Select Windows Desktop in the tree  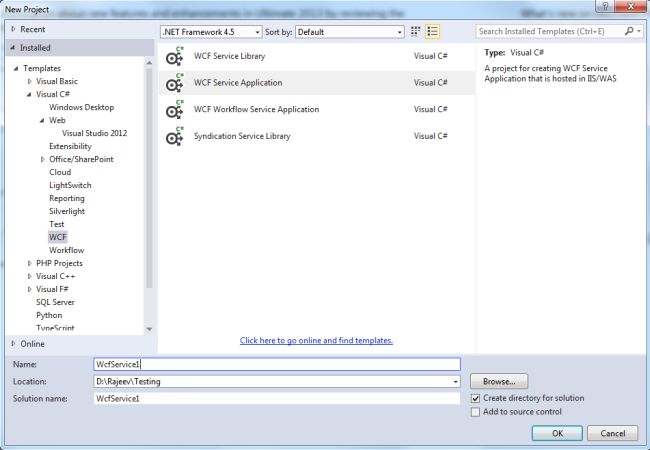click(81, 107)
